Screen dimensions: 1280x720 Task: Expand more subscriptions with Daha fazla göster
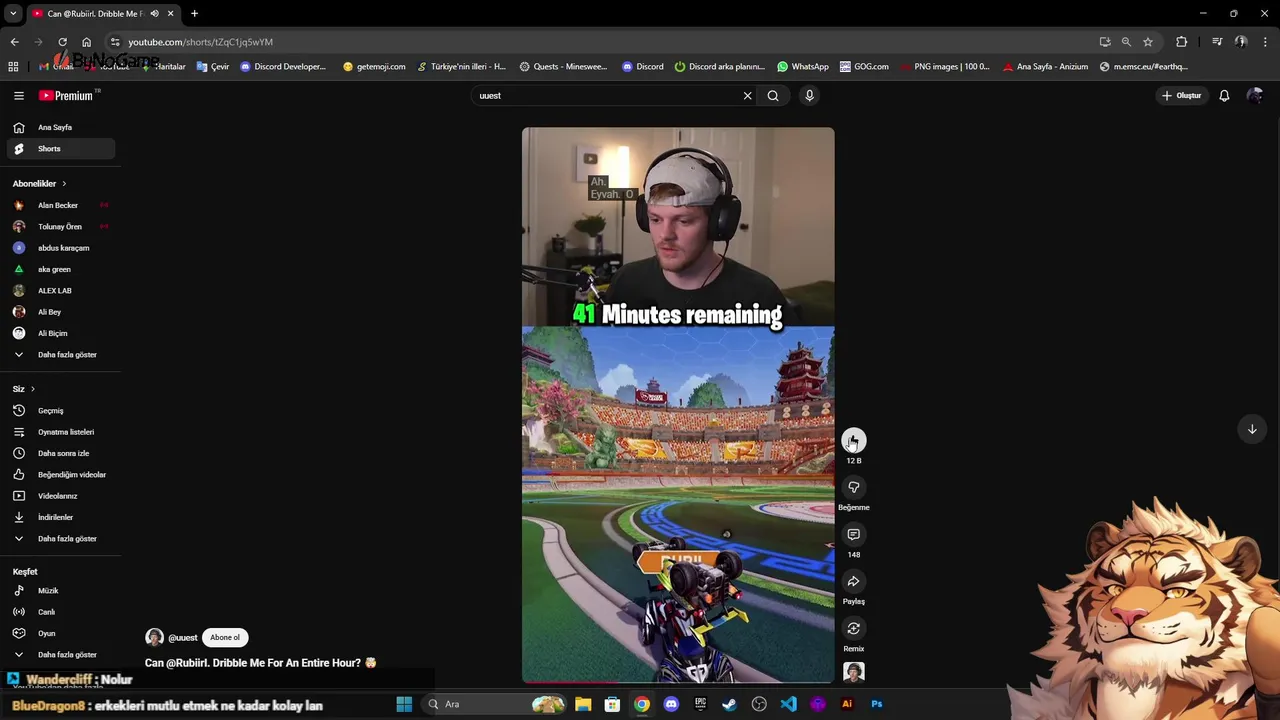(61, 355)
